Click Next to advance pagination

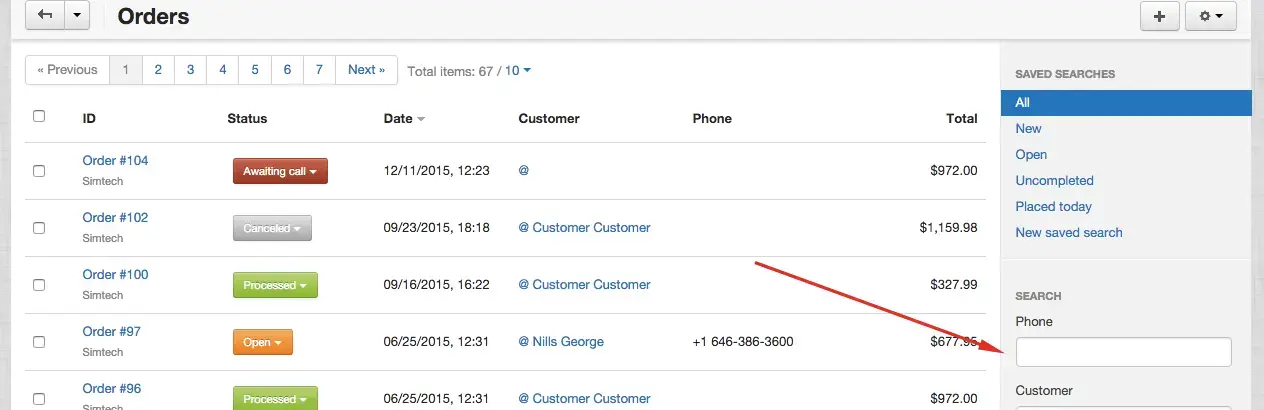pos(366,70)
